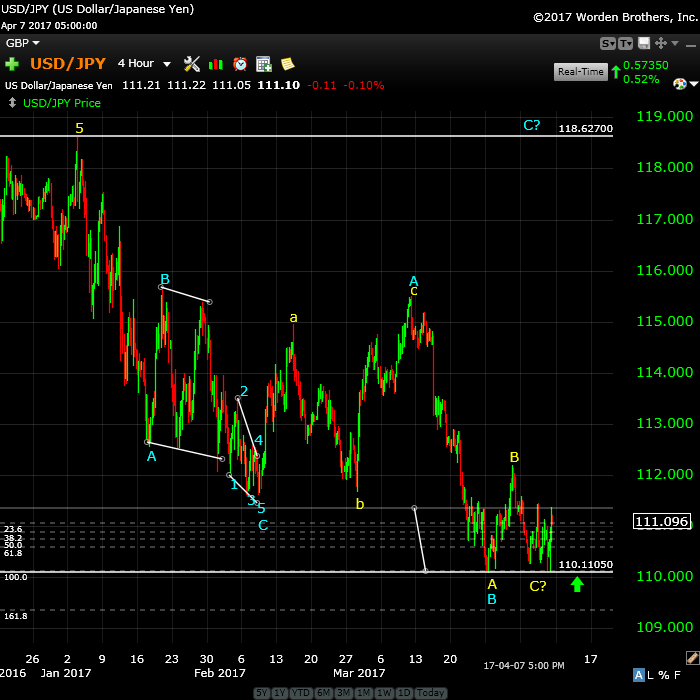700x700 pixels.
Task: Open chart settings wrench and screwdriver icon
Action: [192, 64]
